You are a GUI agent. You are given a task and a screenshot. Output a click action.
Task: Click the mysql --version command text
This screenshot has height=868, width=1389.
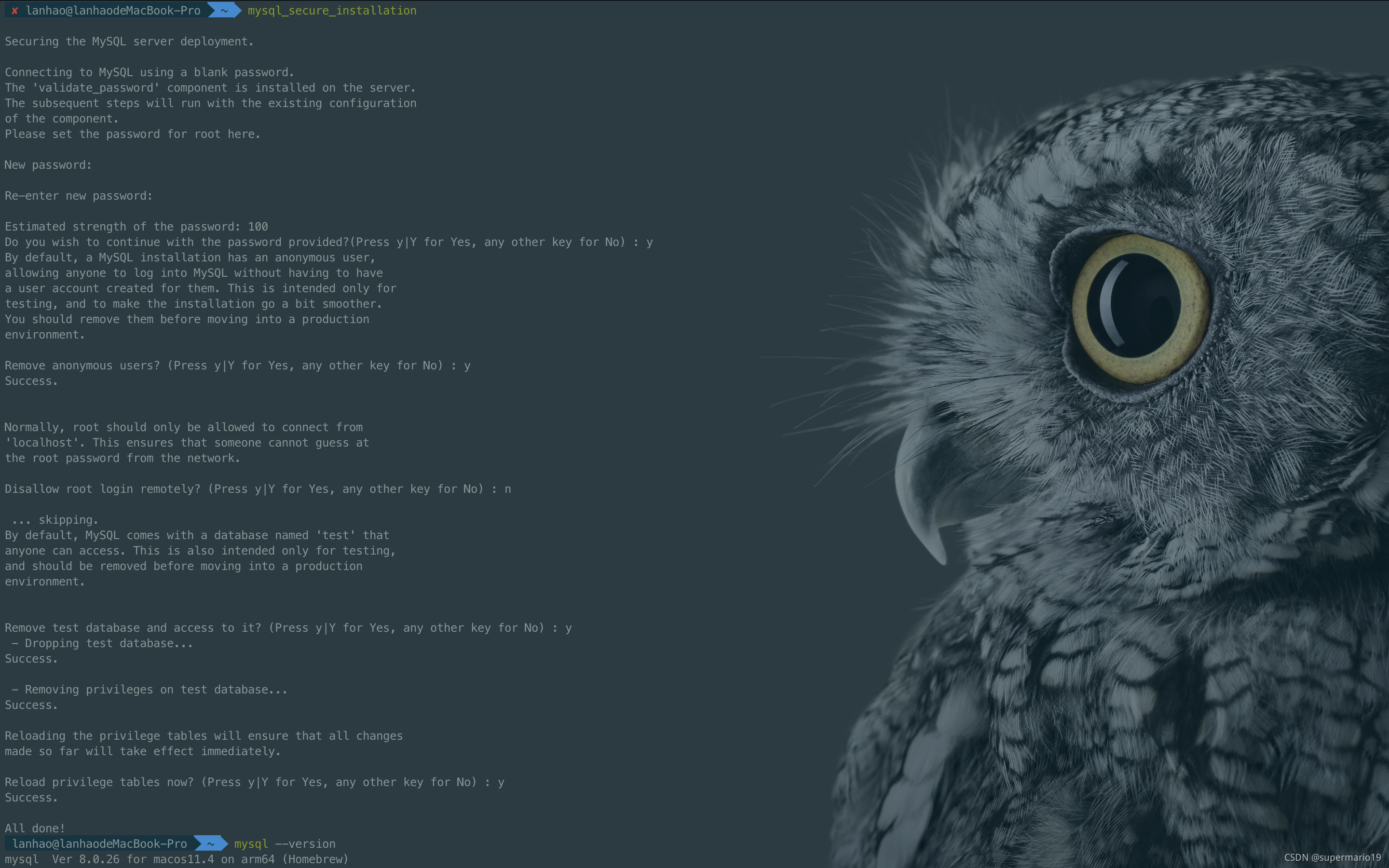point(285,843)
